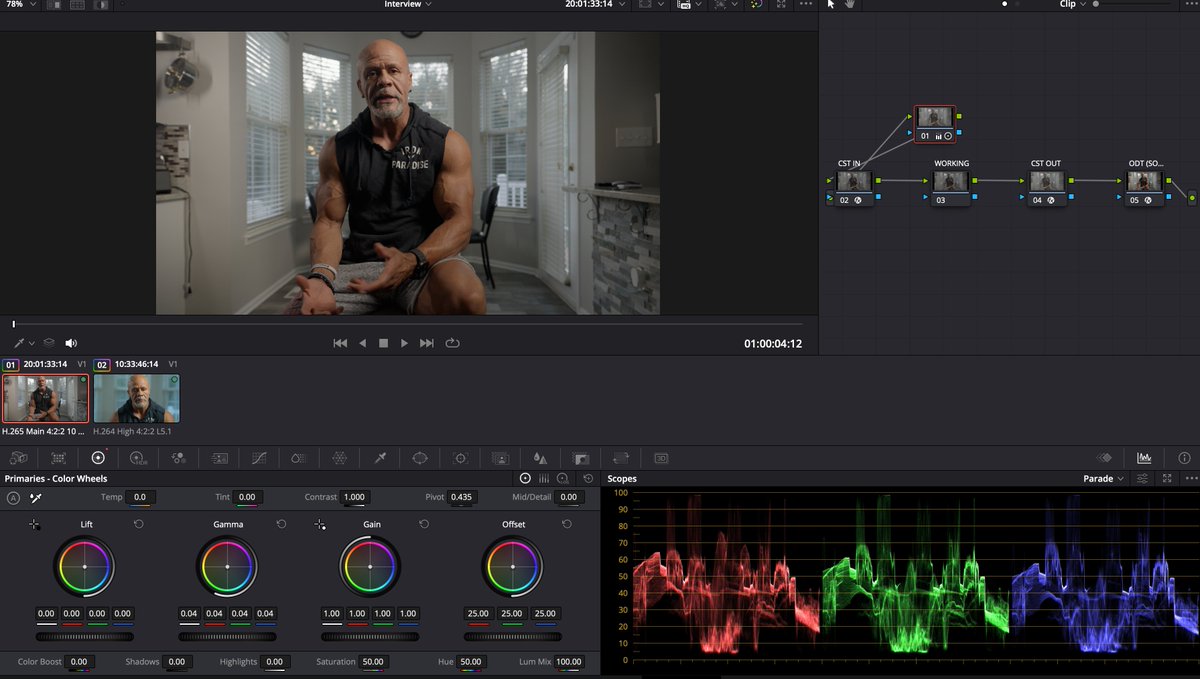This screenshot has width=1200, height=679.
Task: Open the Camera Raw palette
Action: tap(18, 457)
